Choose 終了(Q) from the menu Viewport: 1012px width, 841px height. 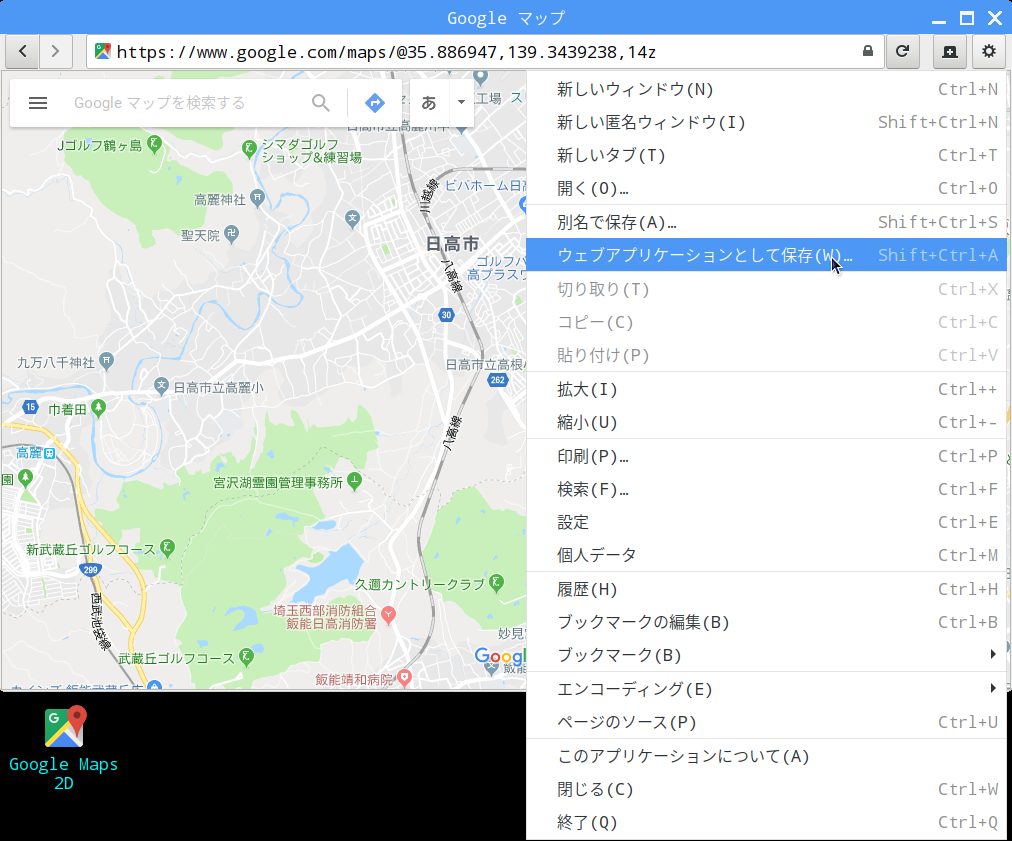tap(767, 822)
